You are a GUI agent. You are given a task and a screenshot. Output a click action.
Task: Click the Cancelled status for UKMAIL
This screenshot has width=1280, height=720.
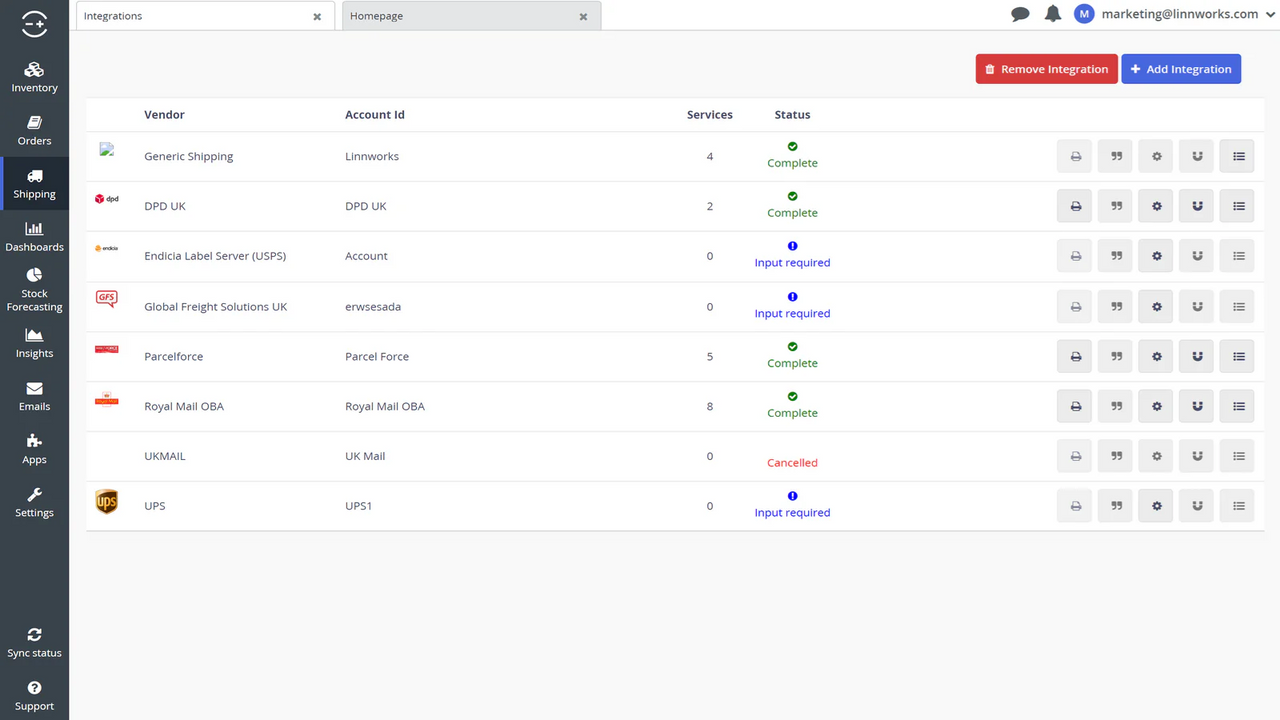(792, 463)
